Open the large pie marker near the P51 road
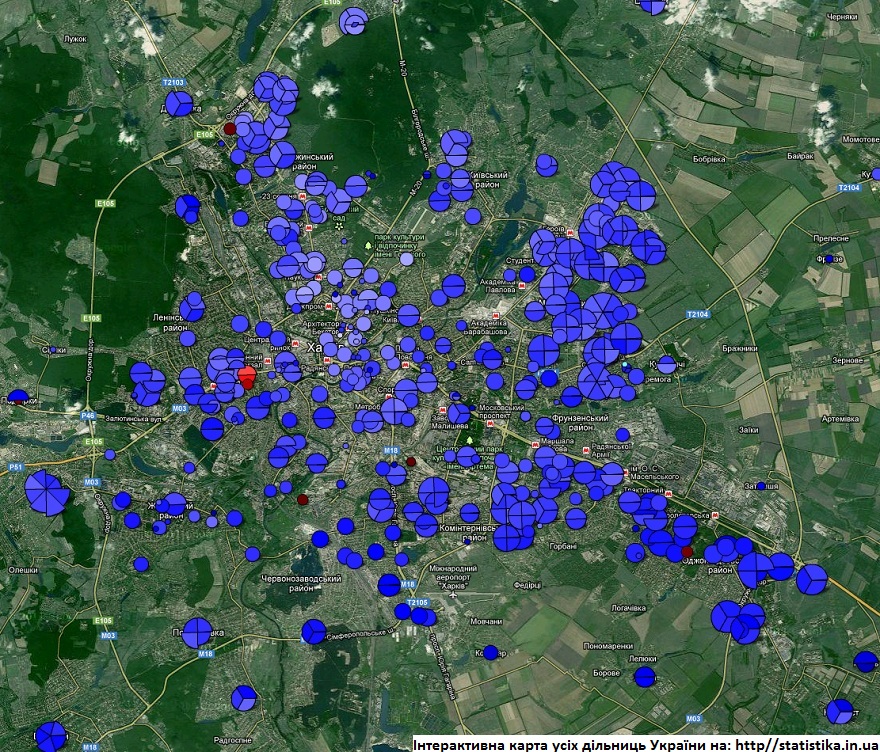This screenshot has width=880, height=752. pos(46,493)
